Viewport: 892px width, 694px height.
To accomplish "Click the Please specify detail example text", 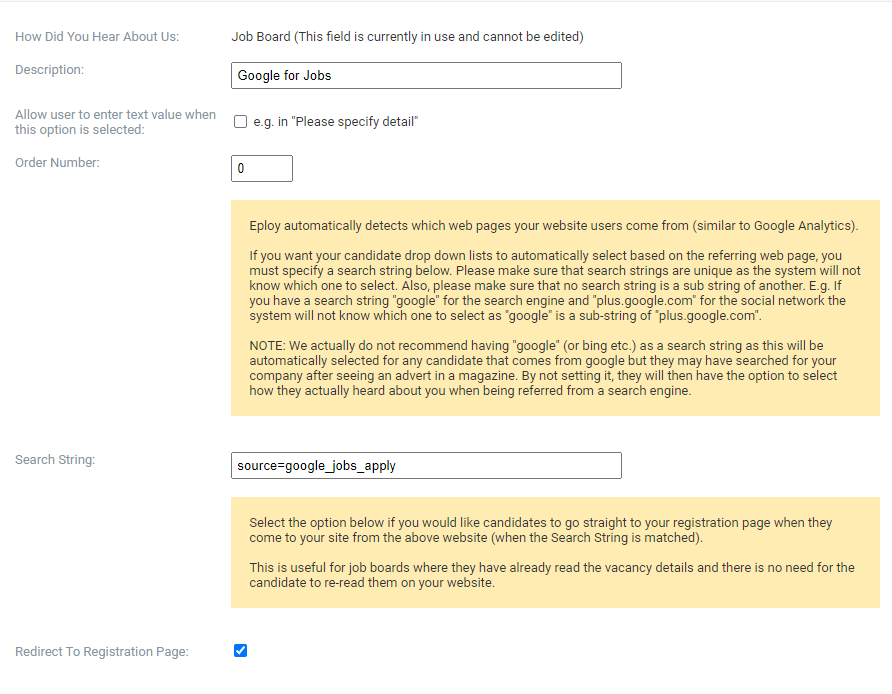I will [x=336, y=122].
